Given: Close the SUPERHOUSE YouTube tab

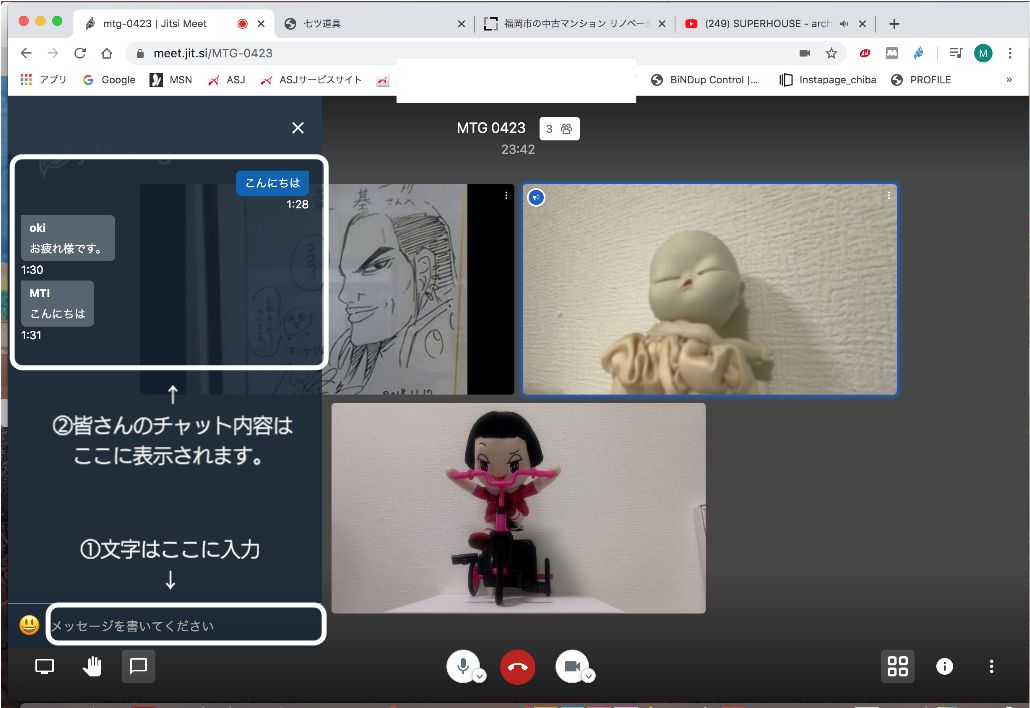Looking at the screenshot, I should [x=862, y=24].
